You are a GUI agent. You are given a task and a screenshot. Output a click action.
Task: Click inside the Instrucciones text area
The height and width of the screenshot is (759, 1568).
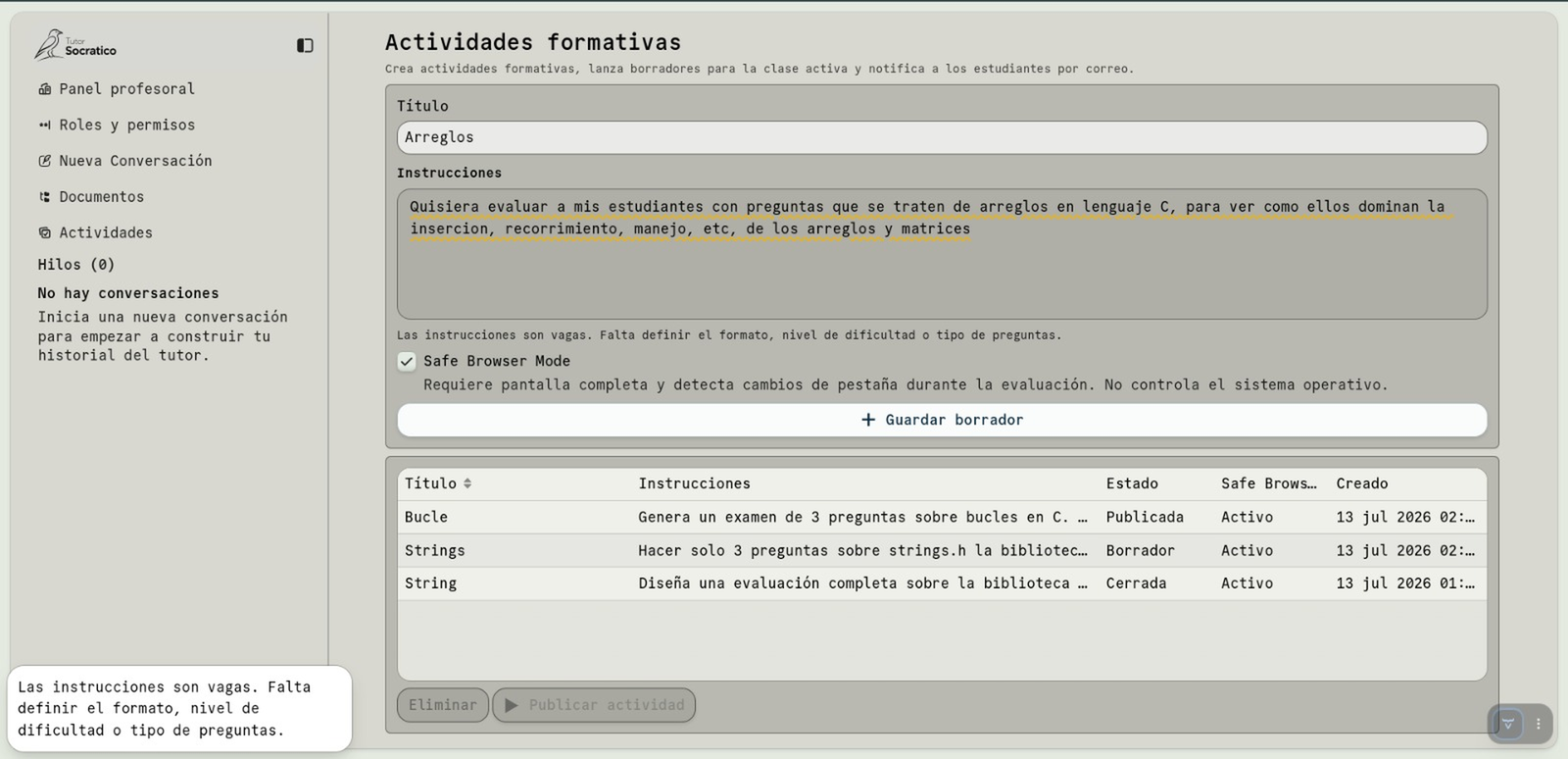point(942,254)
